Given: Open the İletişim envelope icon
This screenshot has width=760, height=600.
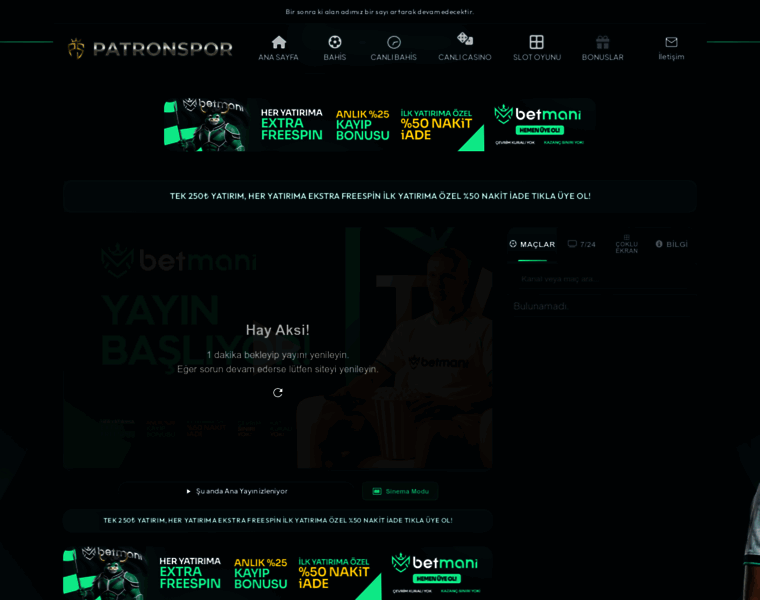Looking at the screenshot, I should pos(671,42).
